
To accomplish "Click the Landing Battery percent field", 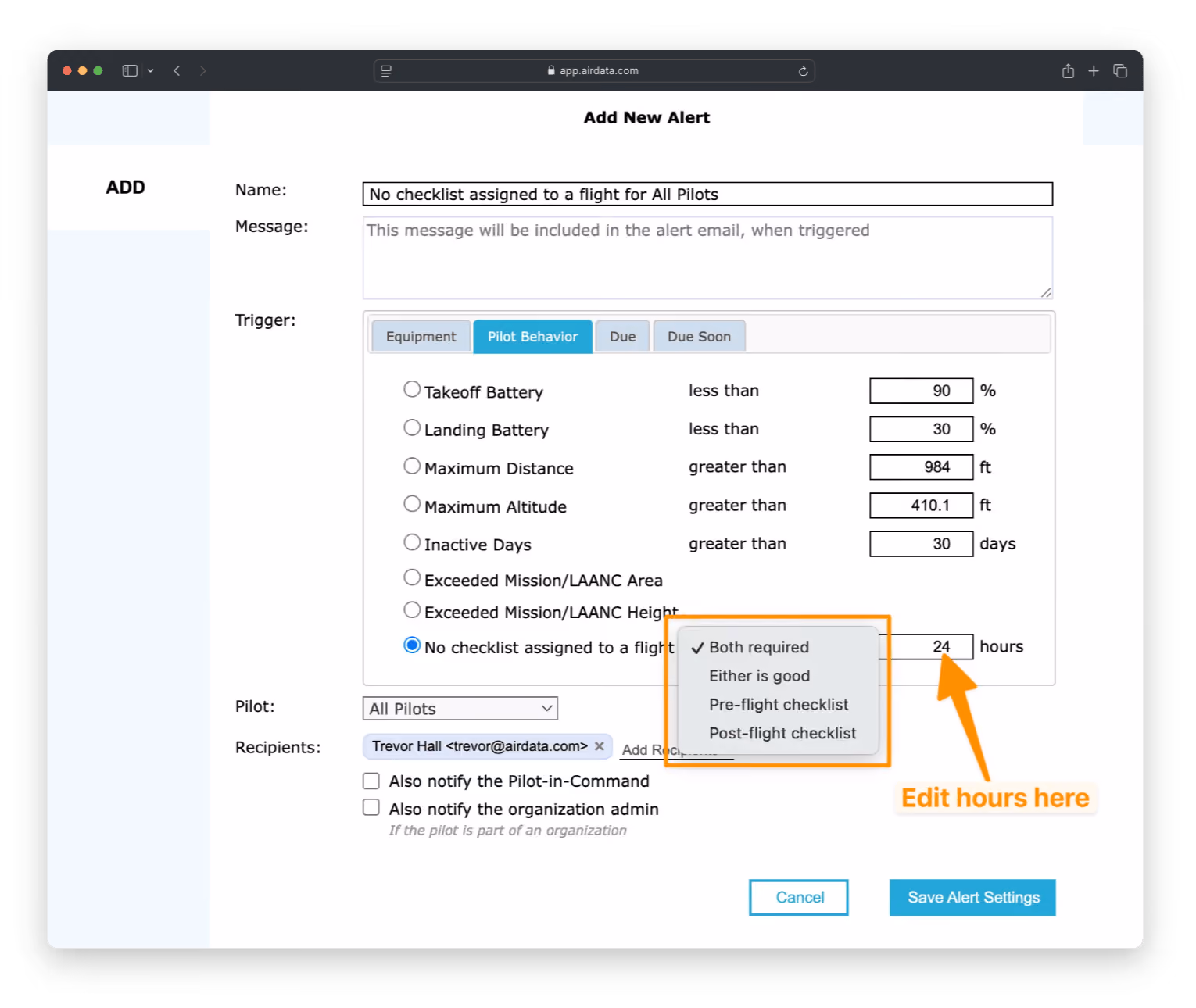I will [921, 429].
